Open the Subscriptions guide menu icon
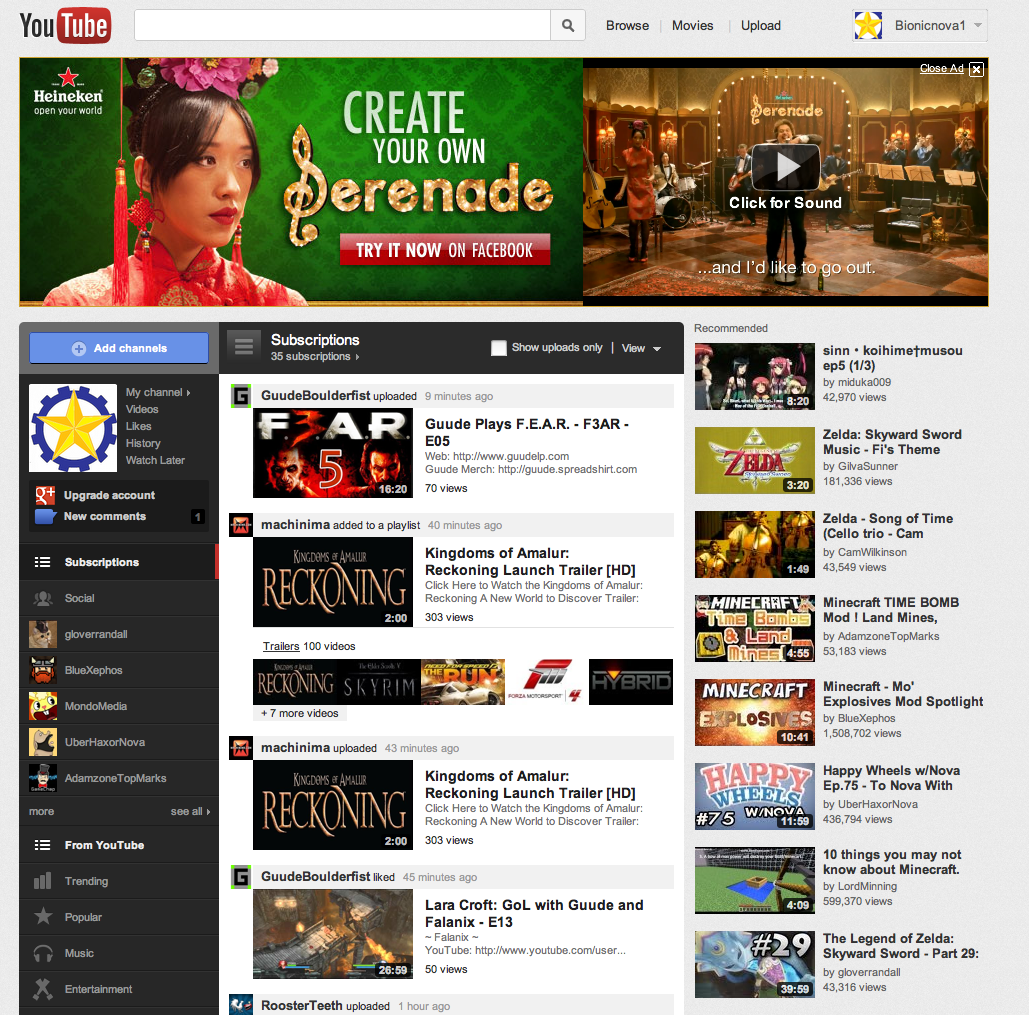The height and width of the screenshot is (1015, 1029). [243, 347]
